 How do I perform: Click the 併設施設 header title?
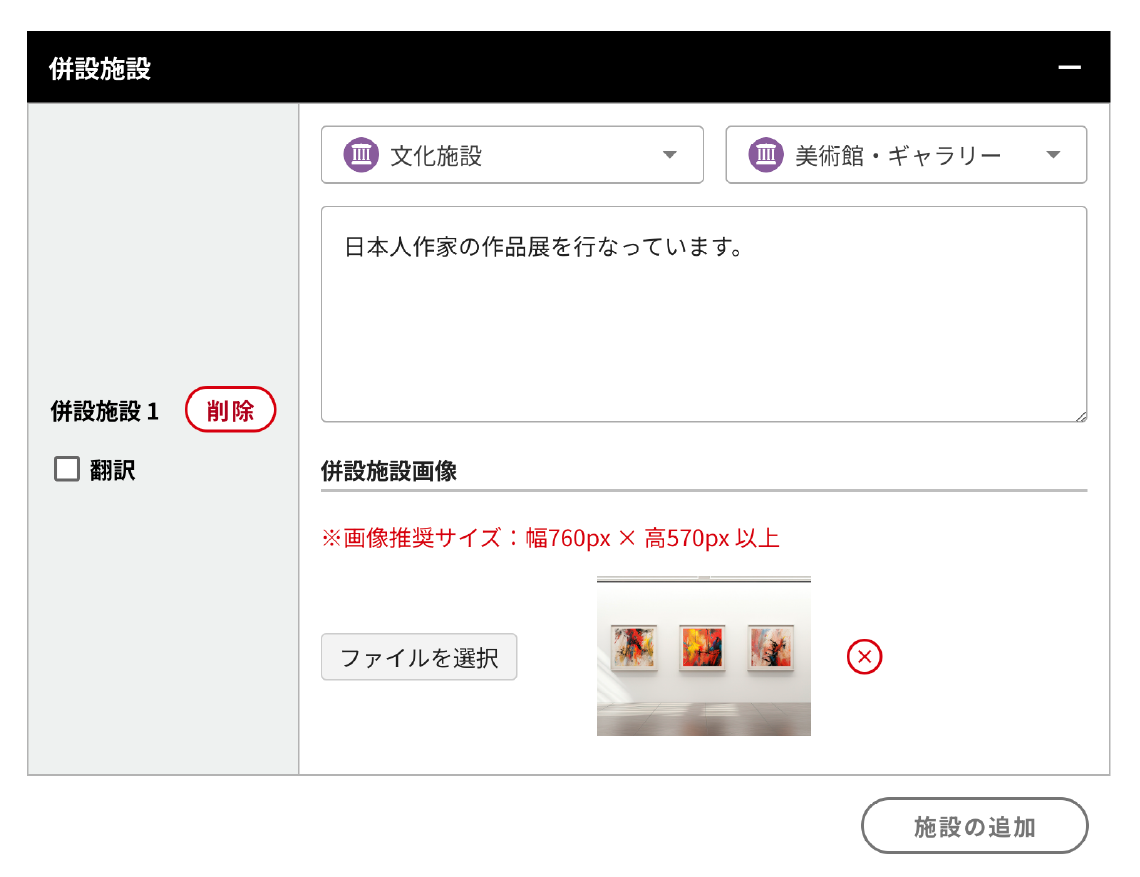[x=100, y=68]
